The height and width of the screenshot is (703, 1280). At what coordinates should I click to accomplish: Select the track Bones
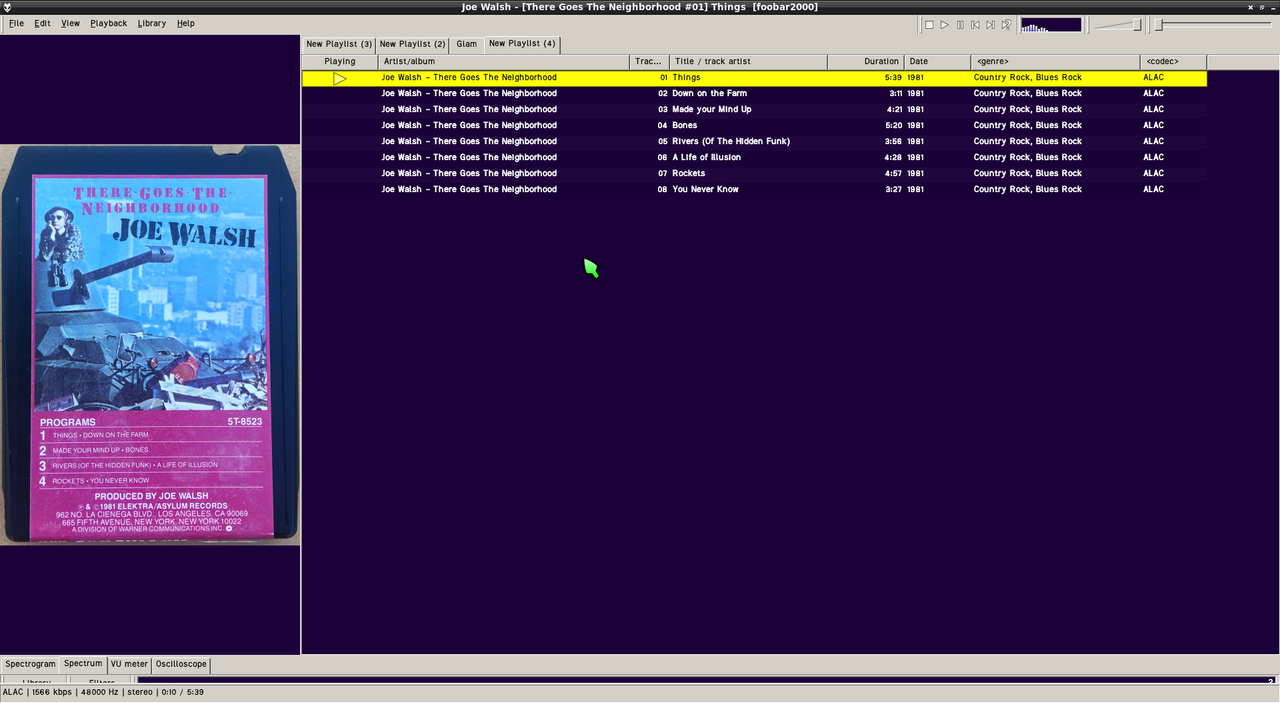coord(754,126)
